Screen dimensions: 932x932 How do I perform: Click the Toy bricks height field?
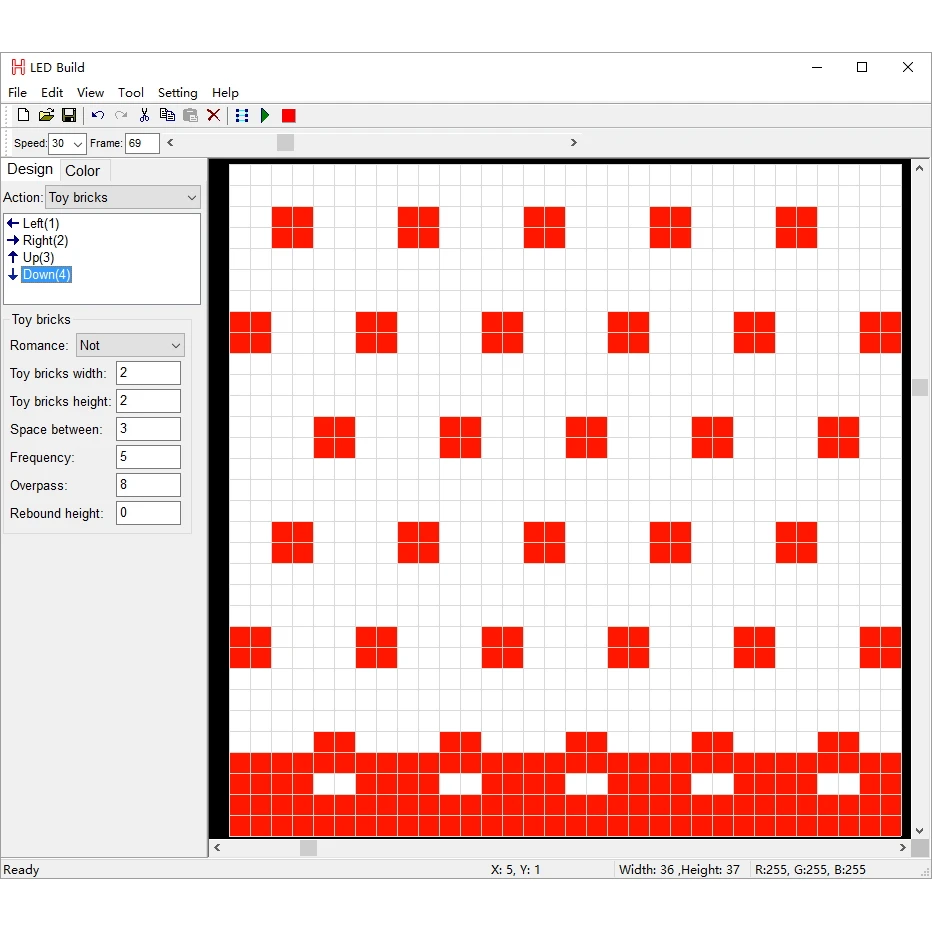[x=149, y=401]
